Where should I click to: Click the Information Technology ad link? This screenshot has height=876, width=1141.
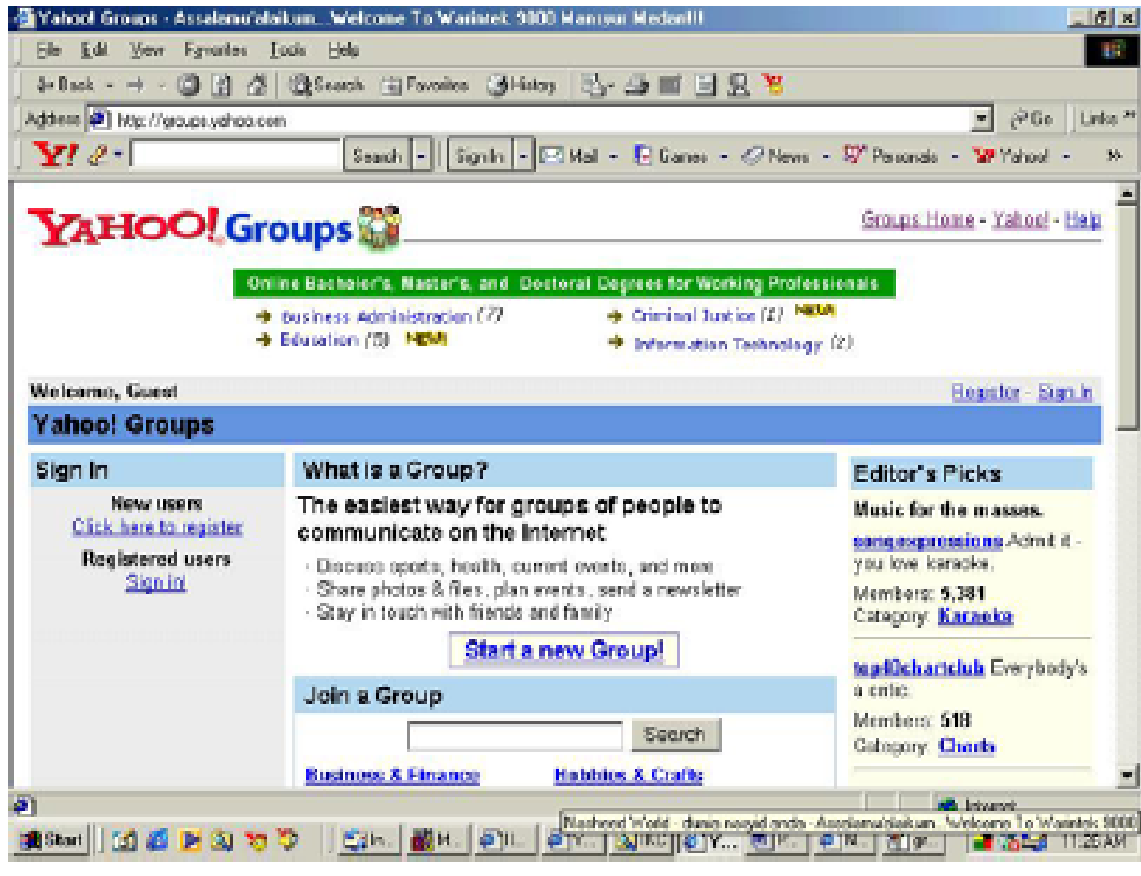728,343
